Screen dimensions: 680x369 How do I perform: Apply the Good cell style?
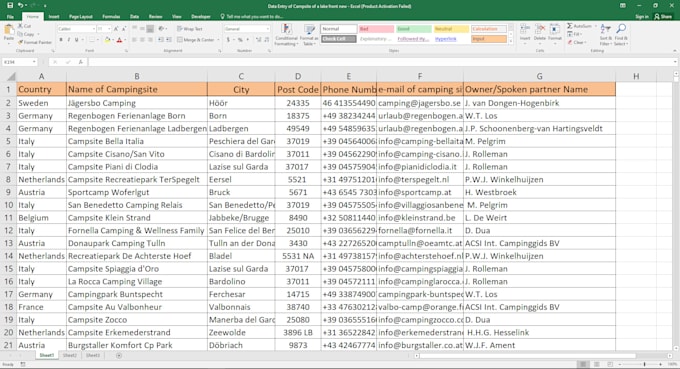pos(414,29)
